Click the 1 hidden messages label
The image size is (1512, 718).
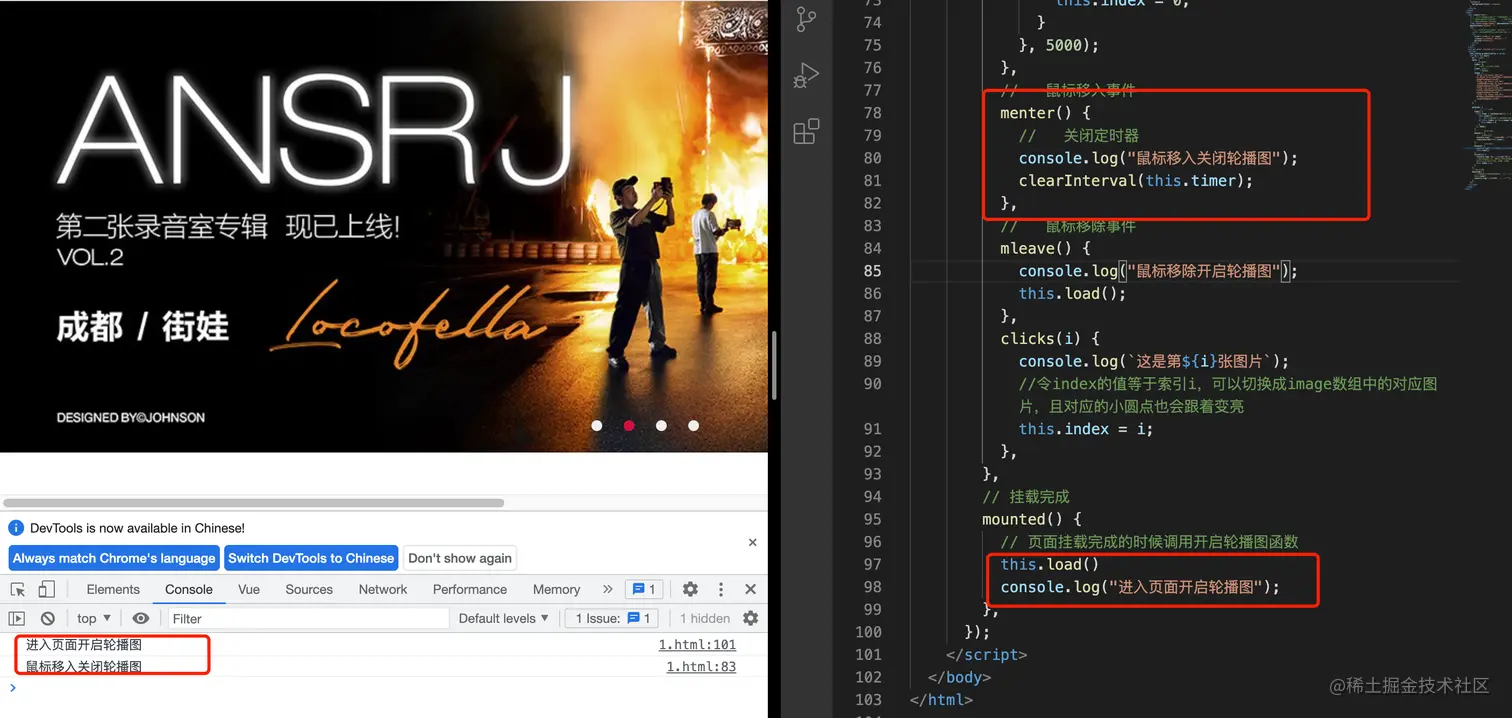705,618
